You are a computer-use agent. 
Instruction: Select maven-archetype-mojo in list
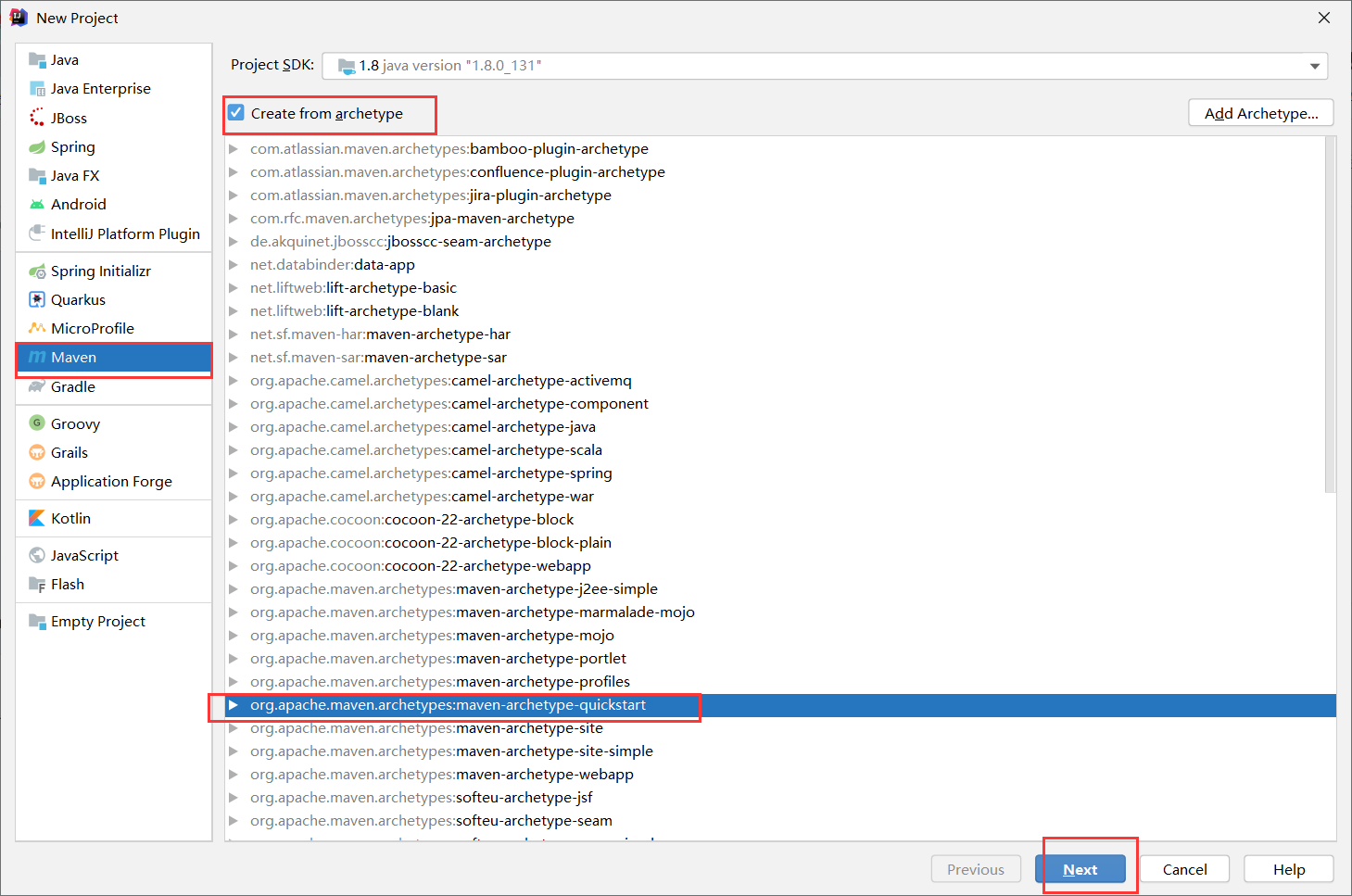pyautogui.click(x=780, y=636)
